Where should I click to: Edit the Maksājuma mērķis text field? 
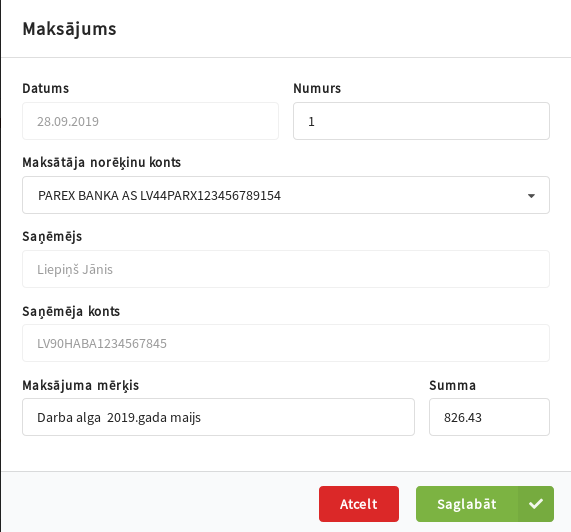pos(218,417)
